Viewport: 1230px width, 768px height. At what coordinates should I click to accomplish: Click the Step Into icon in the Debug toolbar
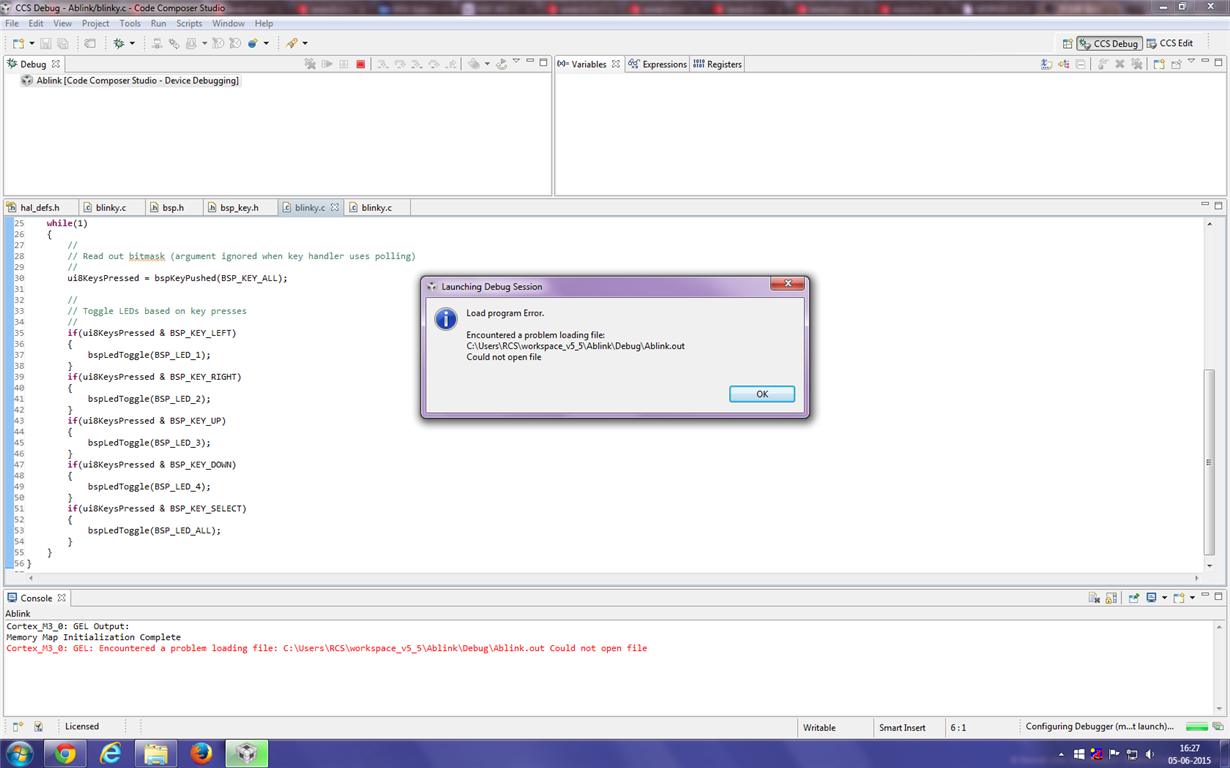383,63
